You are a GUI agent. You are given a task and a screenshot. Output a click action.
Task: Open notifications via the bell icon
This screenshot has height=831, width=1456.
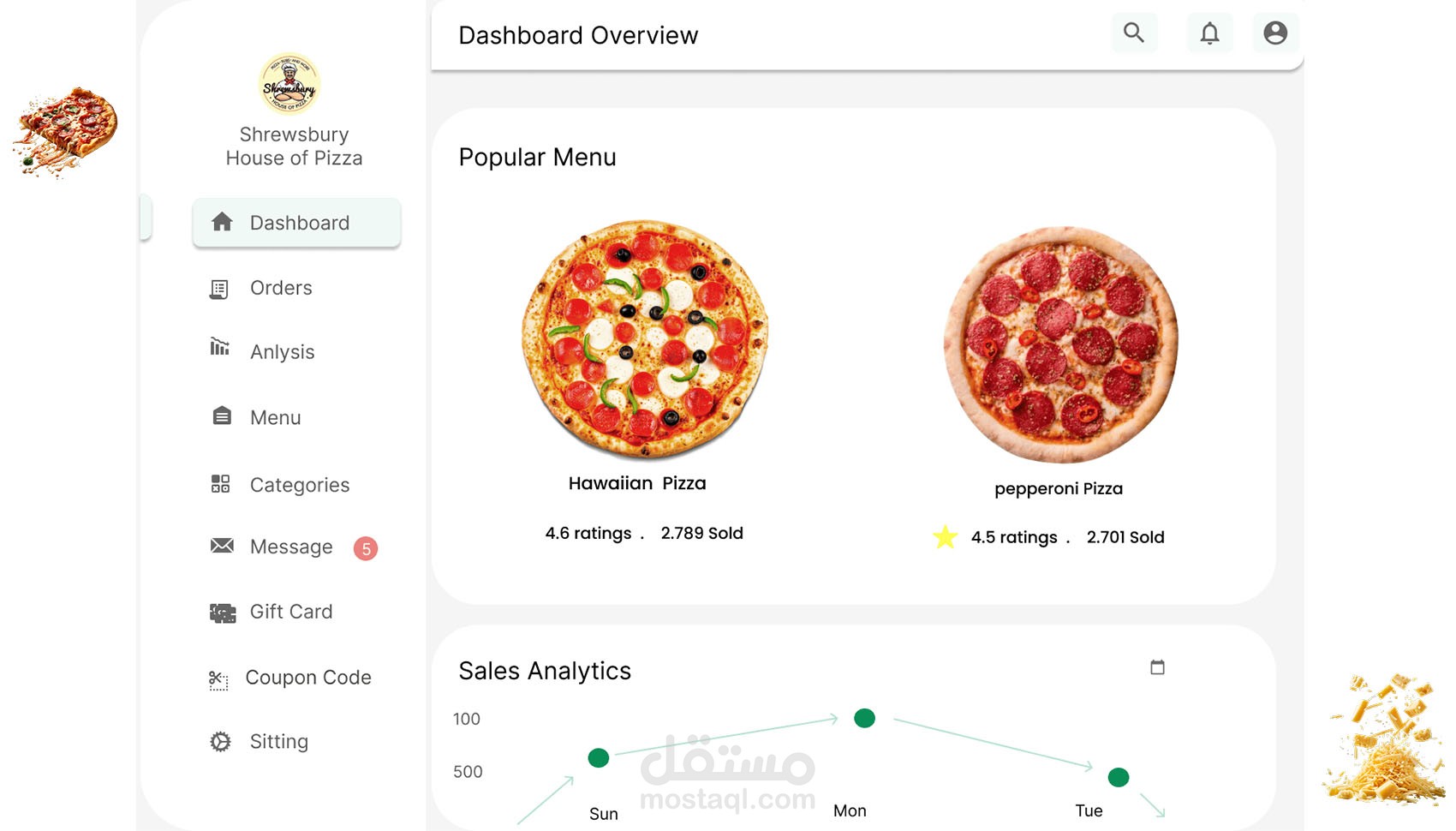pyautogui.click(x=1209, y=33)
